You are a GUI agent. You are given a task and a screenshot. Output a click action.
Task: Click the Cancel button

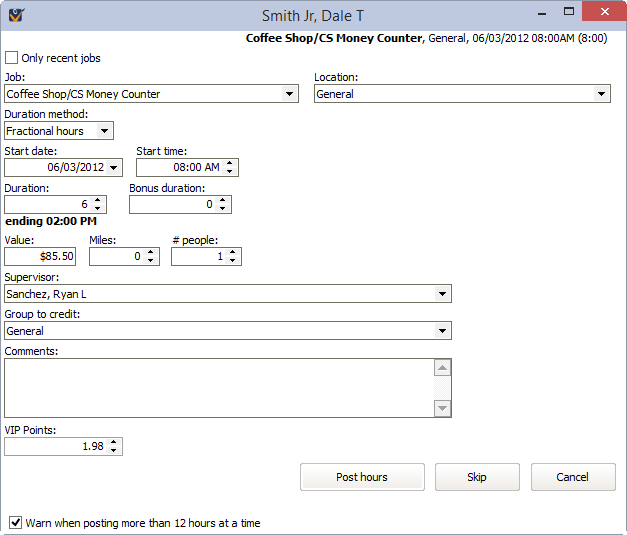click(x=573, y=477)
